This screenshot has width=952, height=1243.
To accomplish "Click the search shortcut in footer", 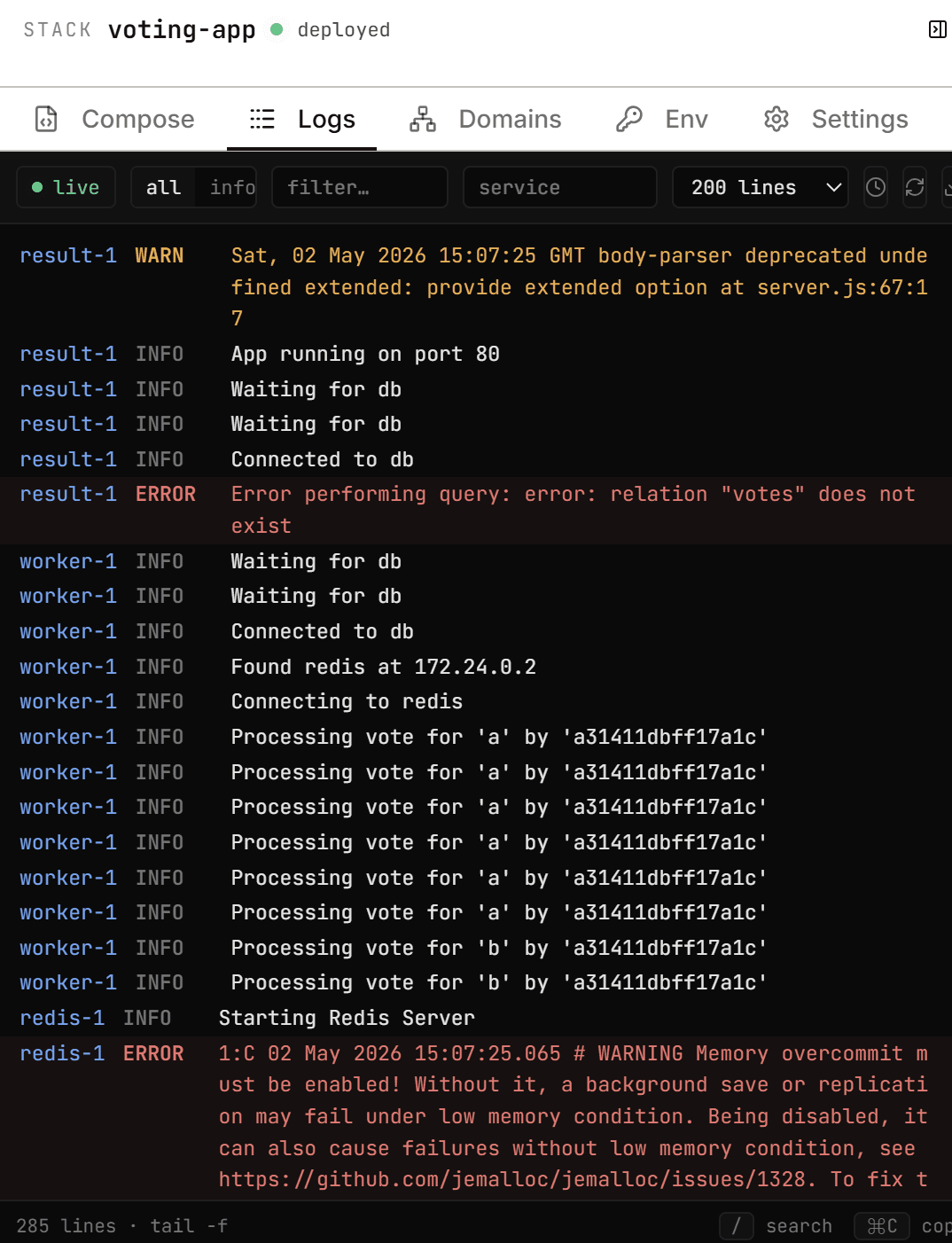I will tap(776, 1226).
